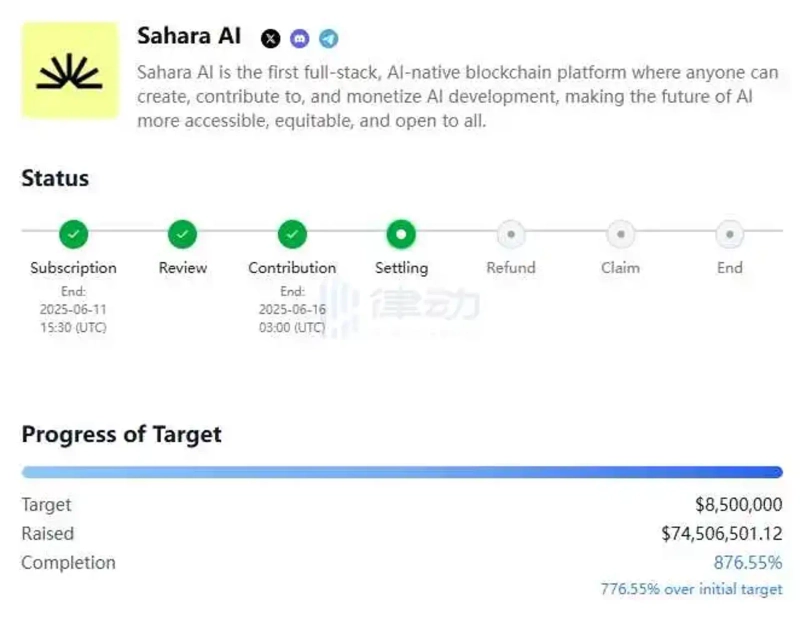Image resolution: width=800 pixels, height=622 pixels.
Task: Click the 776.55% over initial target text
Action: point(691,589)
